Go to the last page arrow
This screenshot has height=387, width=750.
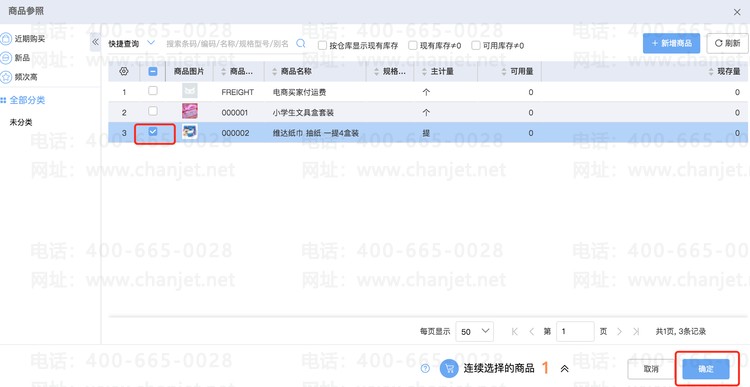(x=636, y=332)
